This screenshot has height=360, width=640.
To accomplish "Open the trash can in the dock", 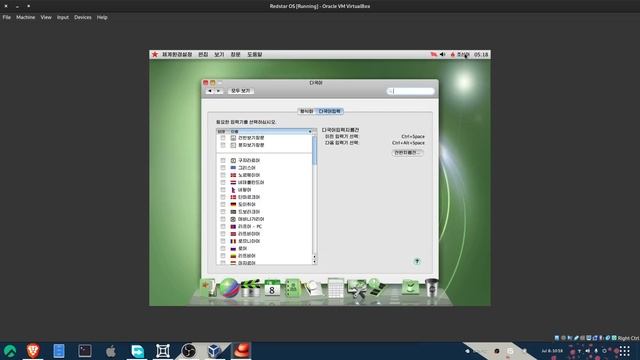I will pos(431,287).
